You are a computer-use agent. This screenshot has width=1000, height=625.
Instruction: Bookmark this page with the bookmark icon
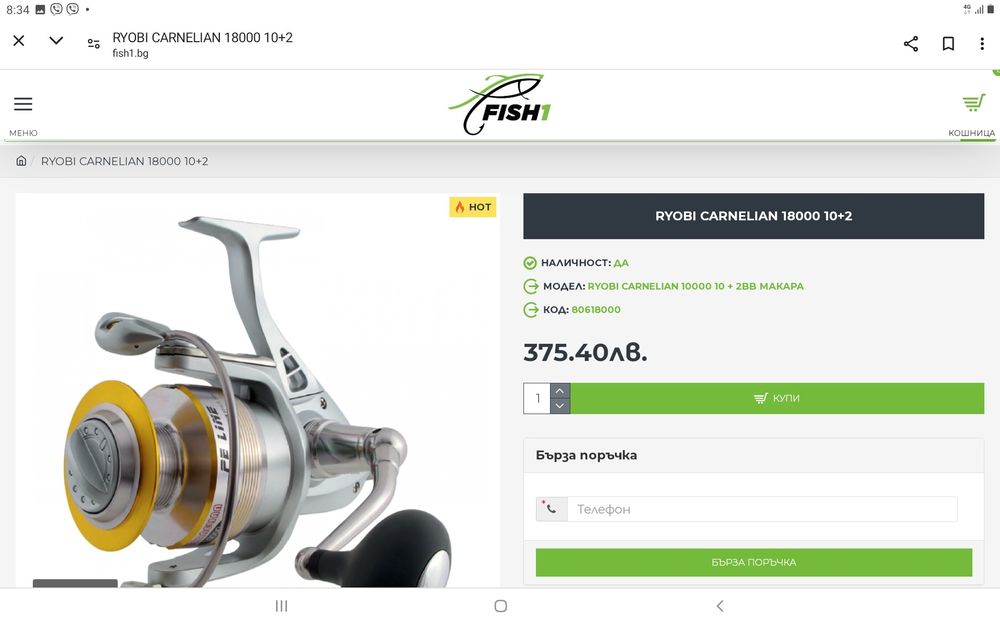[x=948, y=43]
